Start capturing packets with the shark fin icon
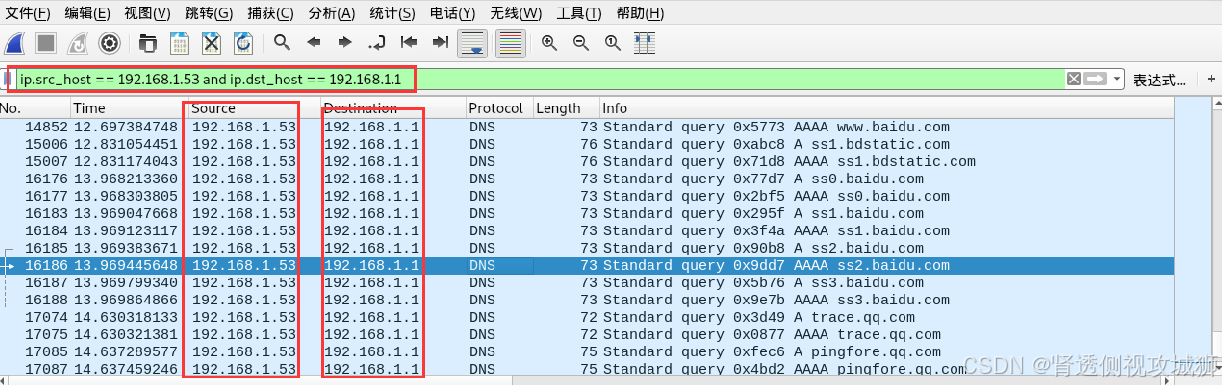 pyautogui.click(x=15, y=42)
